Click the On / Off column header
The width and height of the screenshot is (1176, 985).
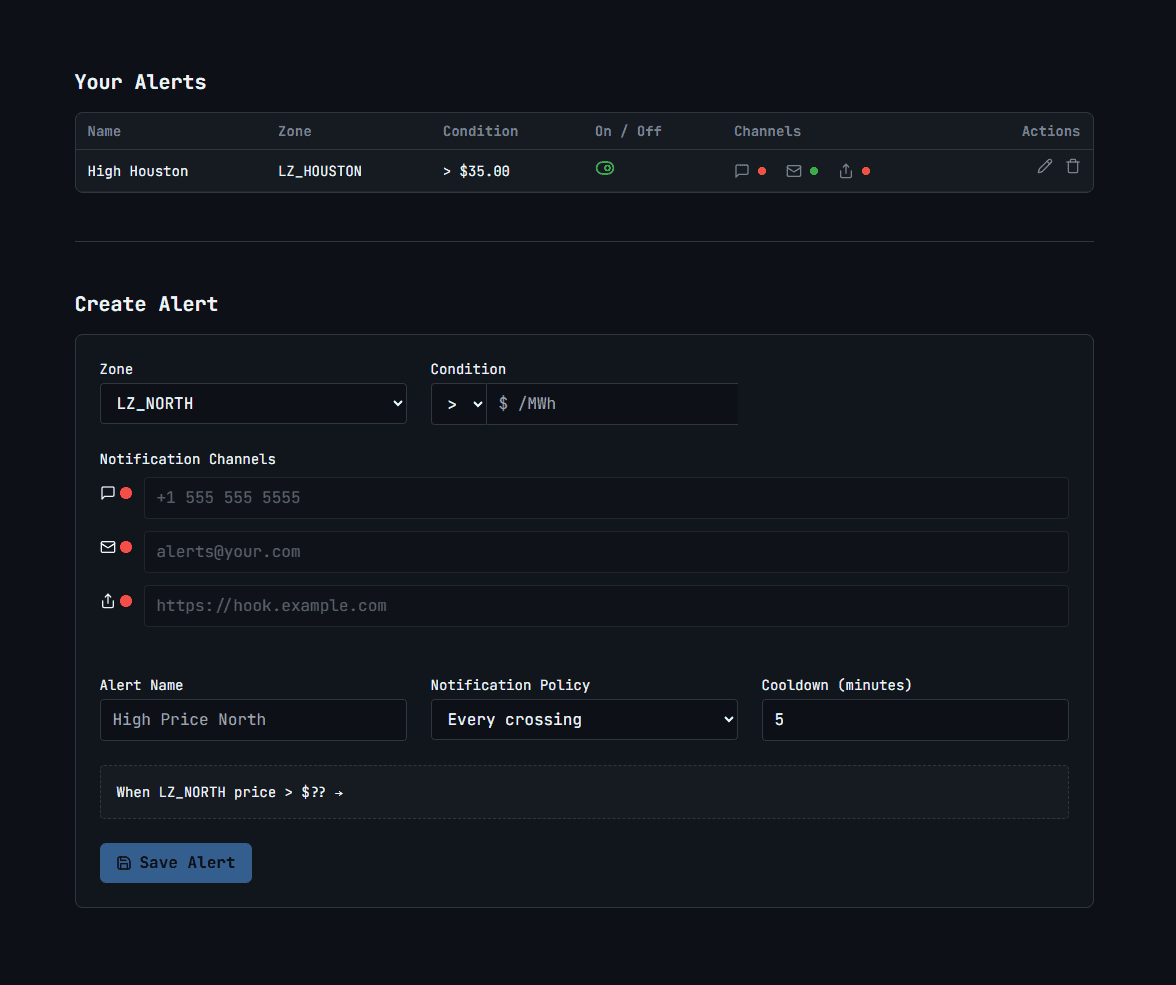(x=627, y=131)
